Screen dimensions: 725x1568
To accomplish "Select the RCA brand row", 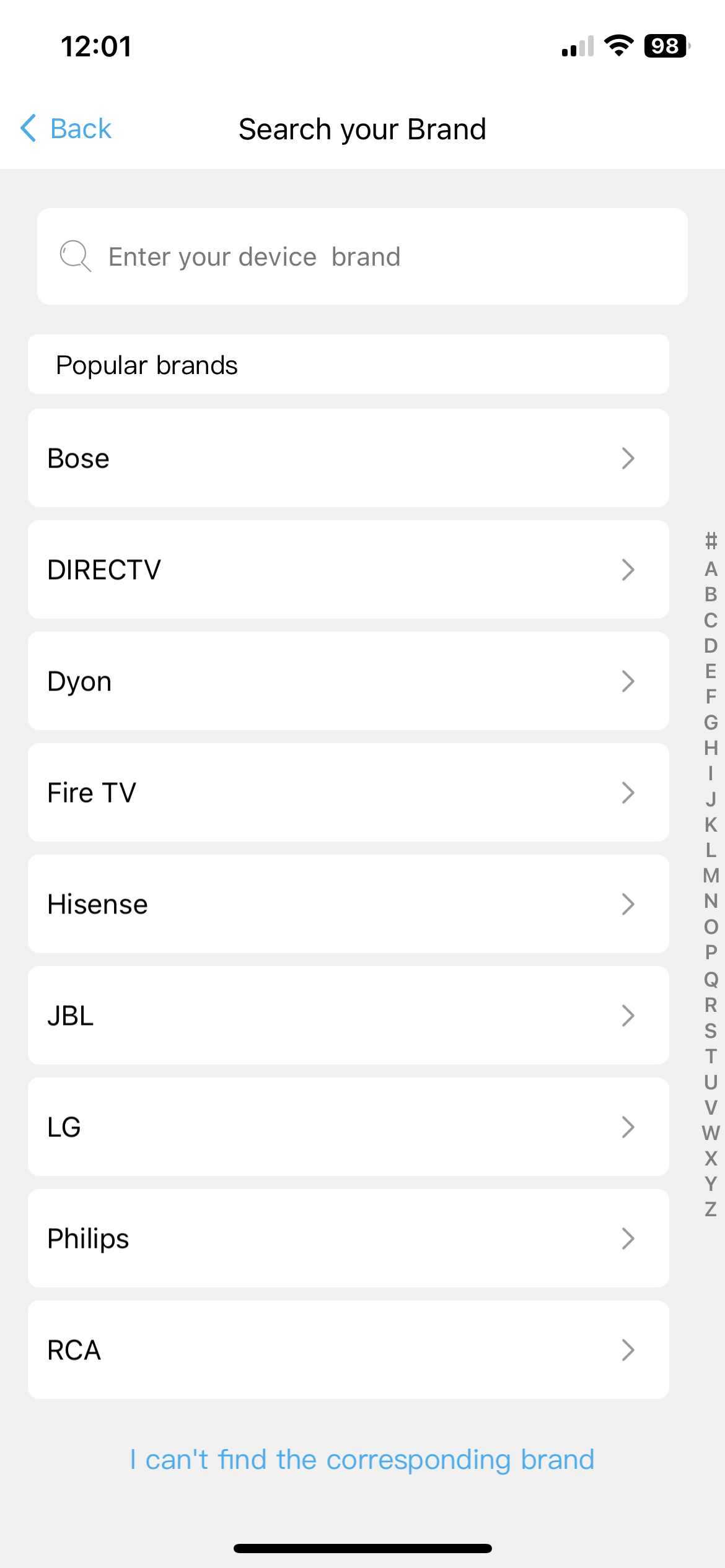I will pos(348,1350).
